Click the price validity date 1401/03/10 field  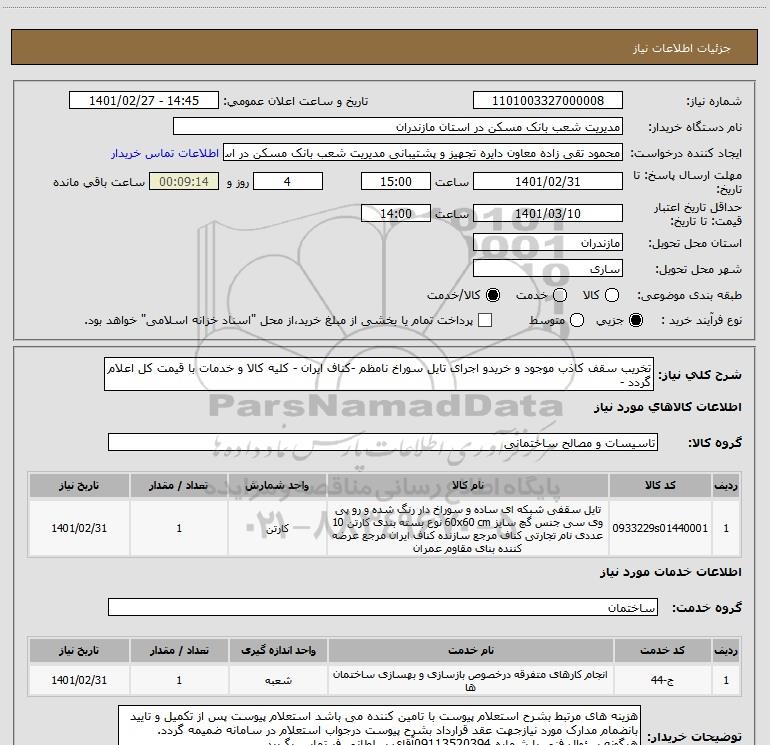pyautogui.click(x=548, y=214)
